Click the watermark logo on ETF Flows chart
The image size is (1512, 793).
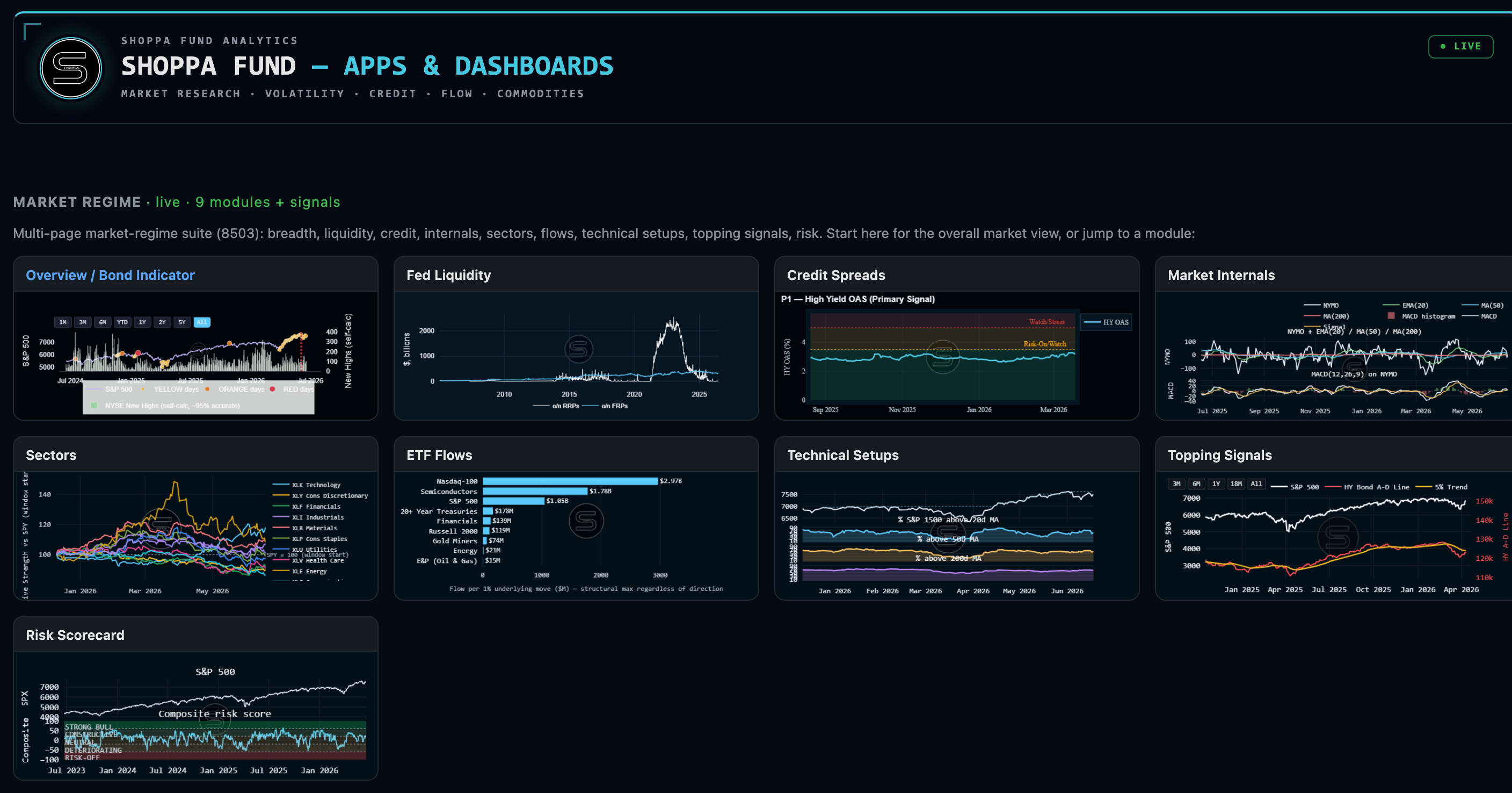pyautogui.click(x=586, y=521)
